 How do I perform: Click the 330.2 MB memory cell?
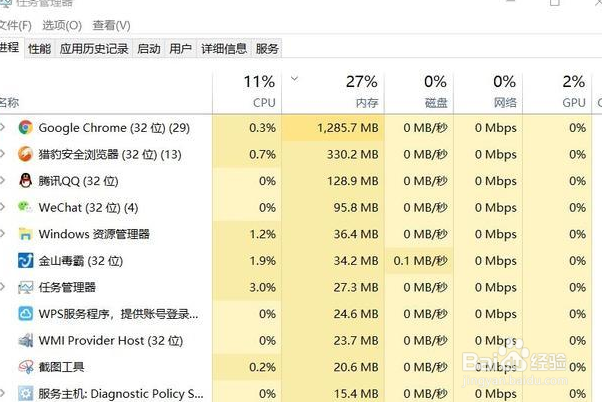(x=333, y=154)
